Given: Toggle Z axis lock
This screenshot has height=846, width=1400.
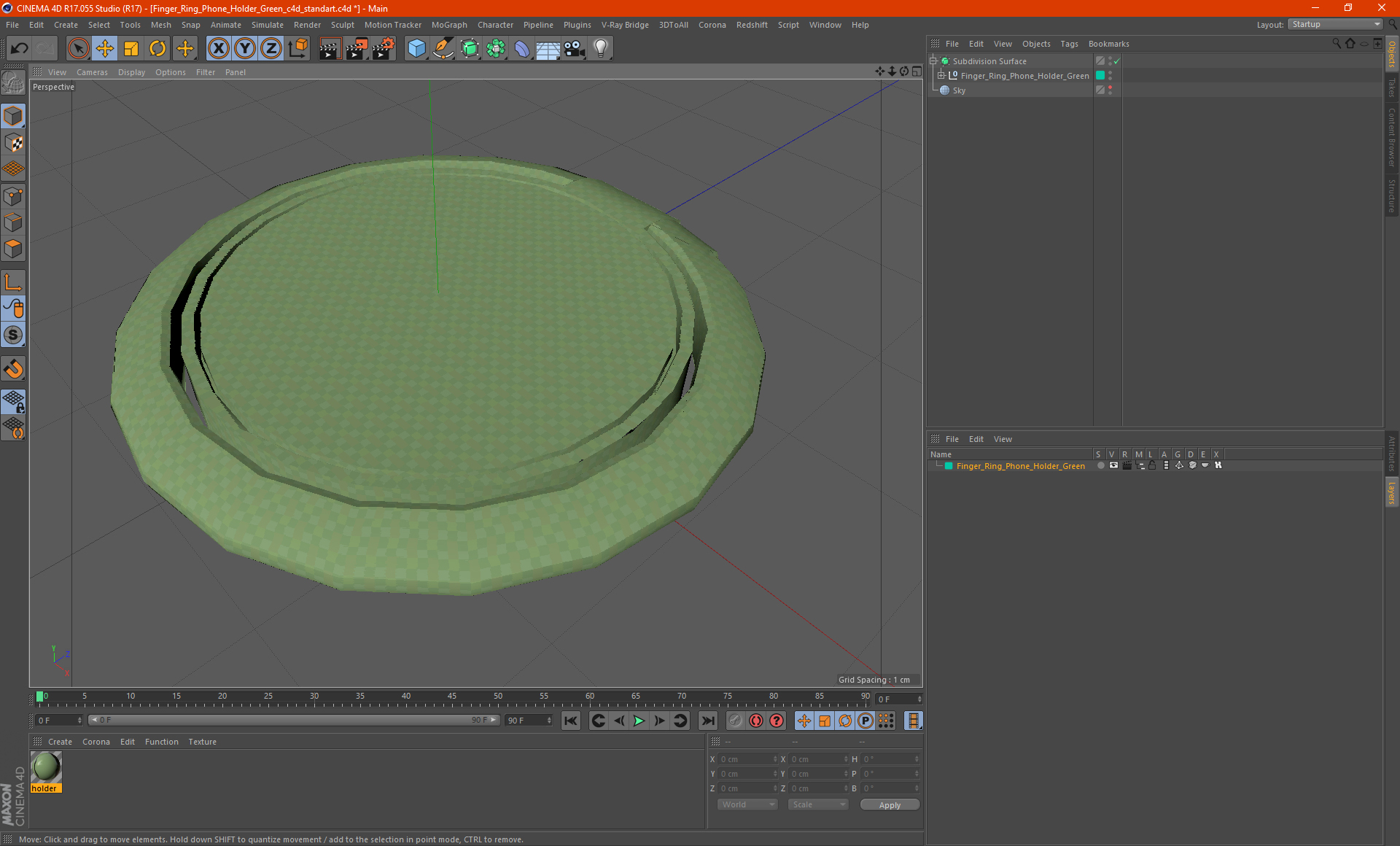Looking at the screenshot, I should 271,48.
